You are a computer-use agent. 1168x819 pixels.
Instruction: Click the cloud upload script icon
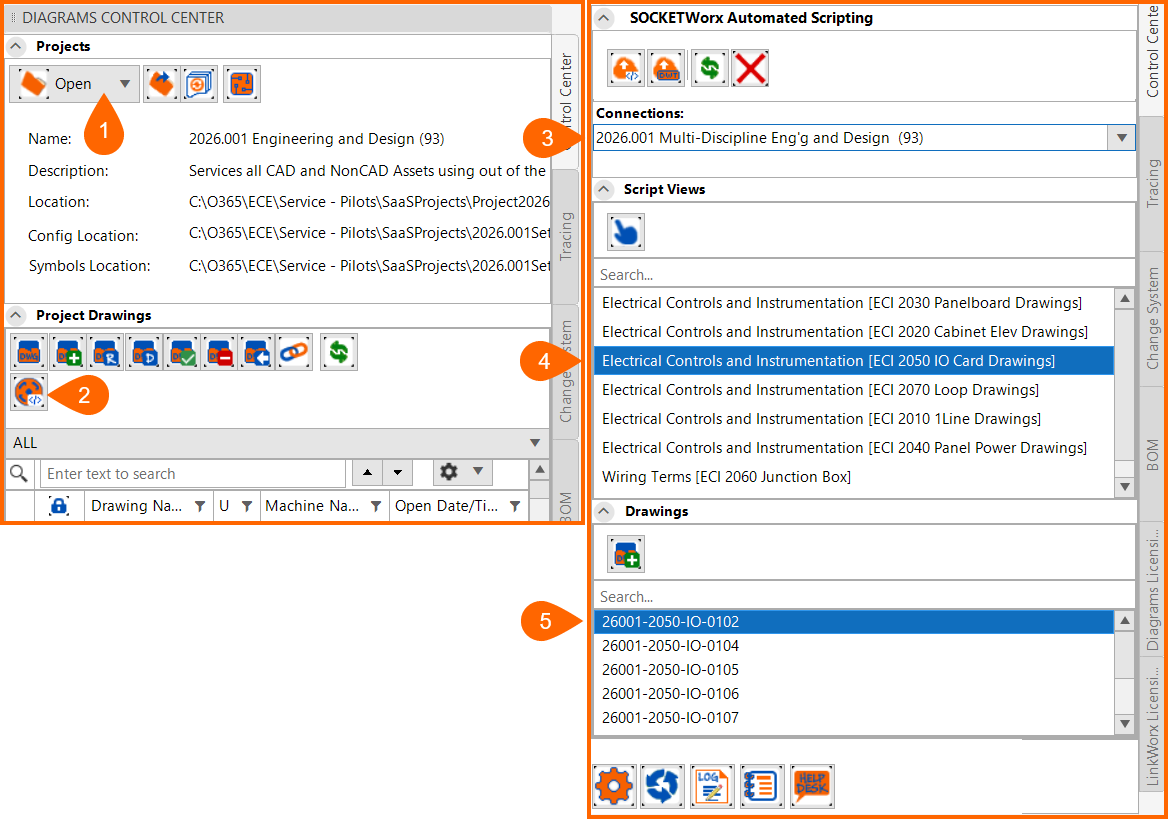coord(626,69)
